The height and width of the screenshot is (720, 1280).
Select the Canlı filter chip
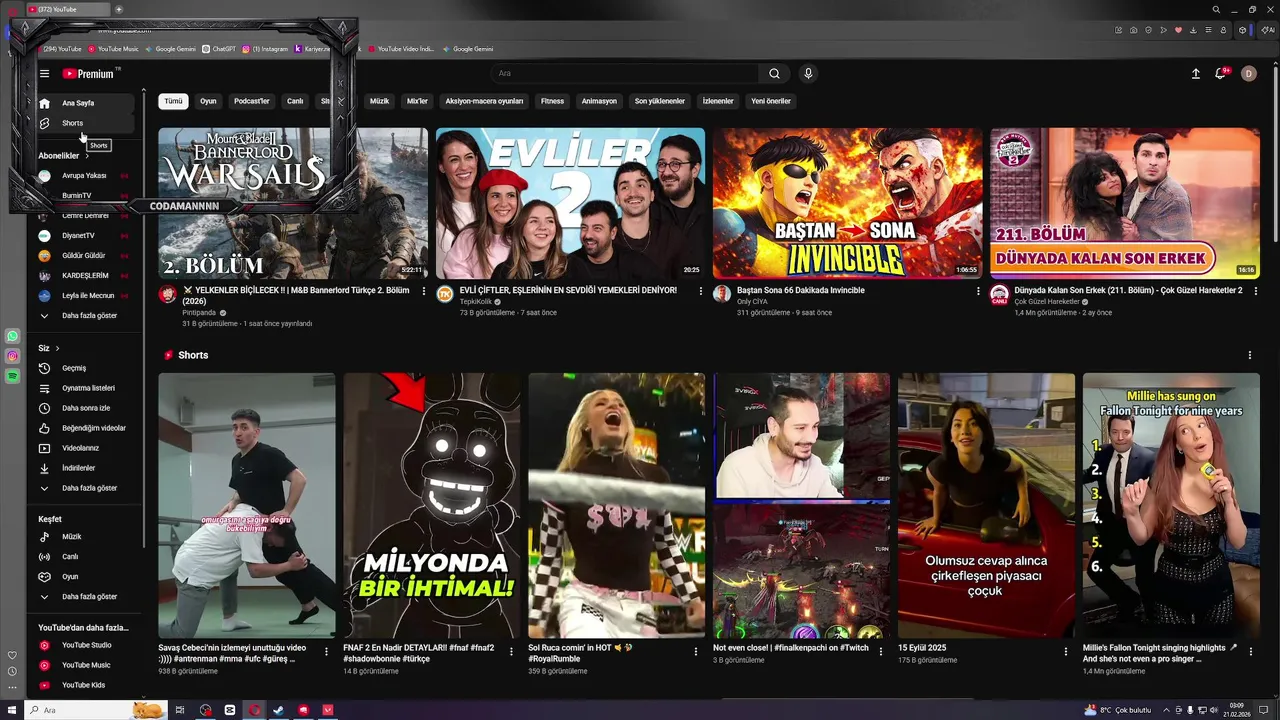(295, 101)
